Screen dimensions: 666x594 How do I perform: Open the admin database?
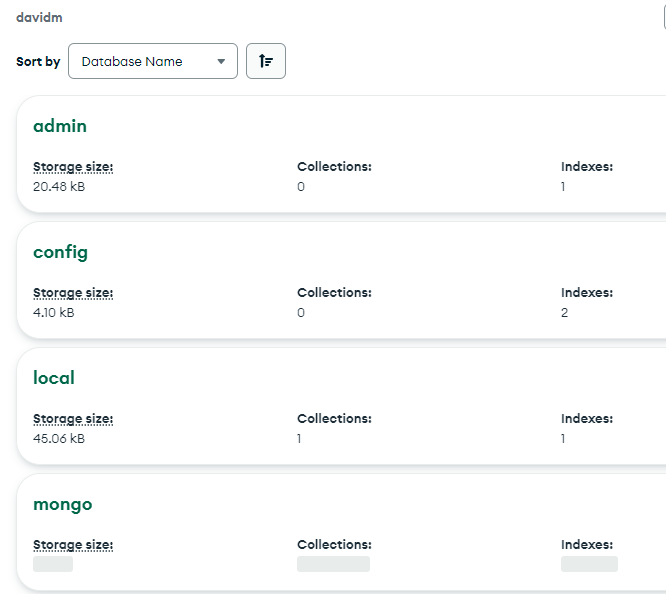tap(60, 126)
